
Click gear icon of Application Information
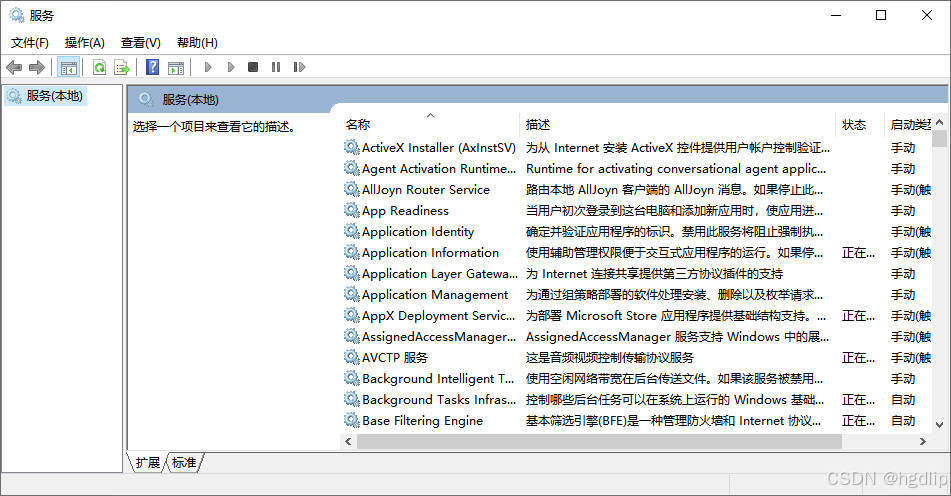click(352, 252)
